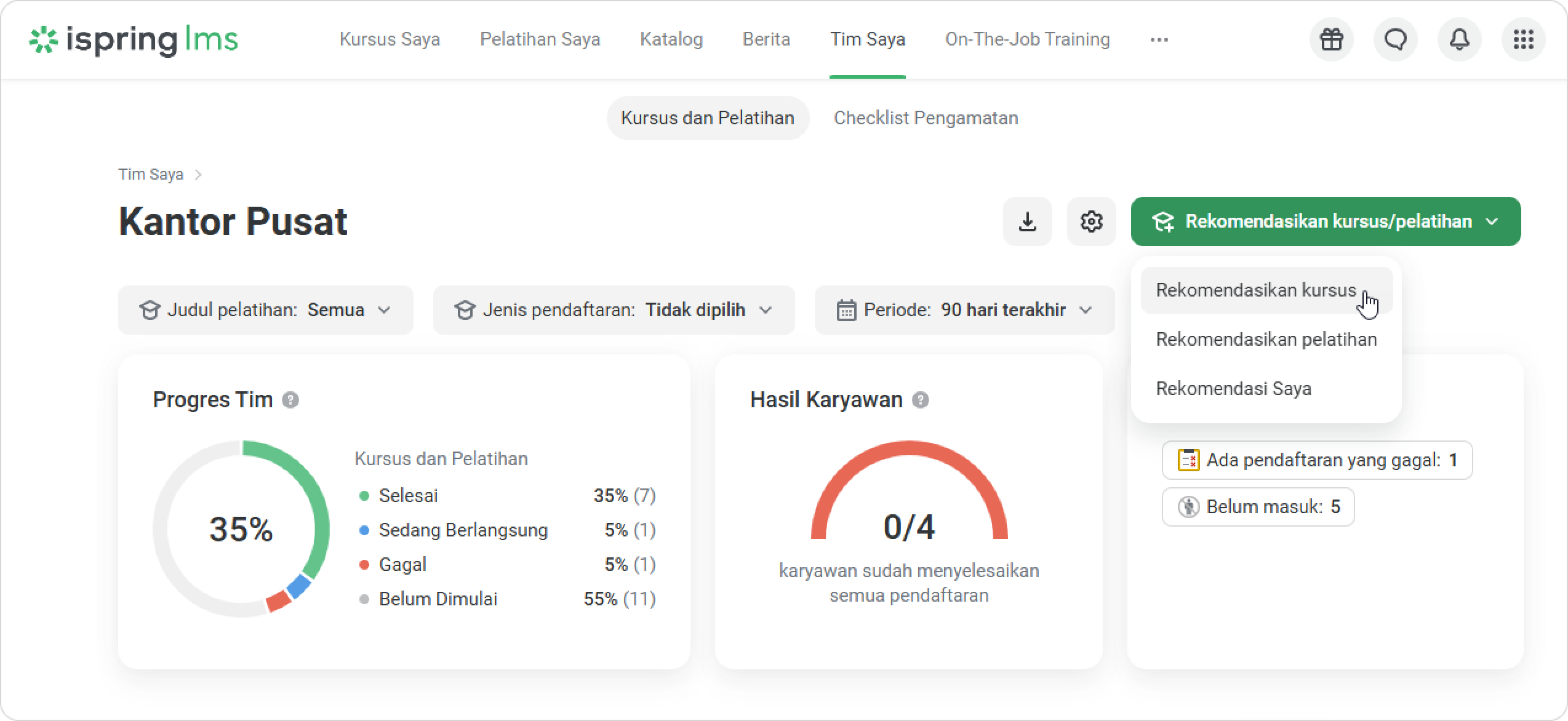Open the gear settings icon
Screen dimensions: 1568x721
tap(1091, 221)
